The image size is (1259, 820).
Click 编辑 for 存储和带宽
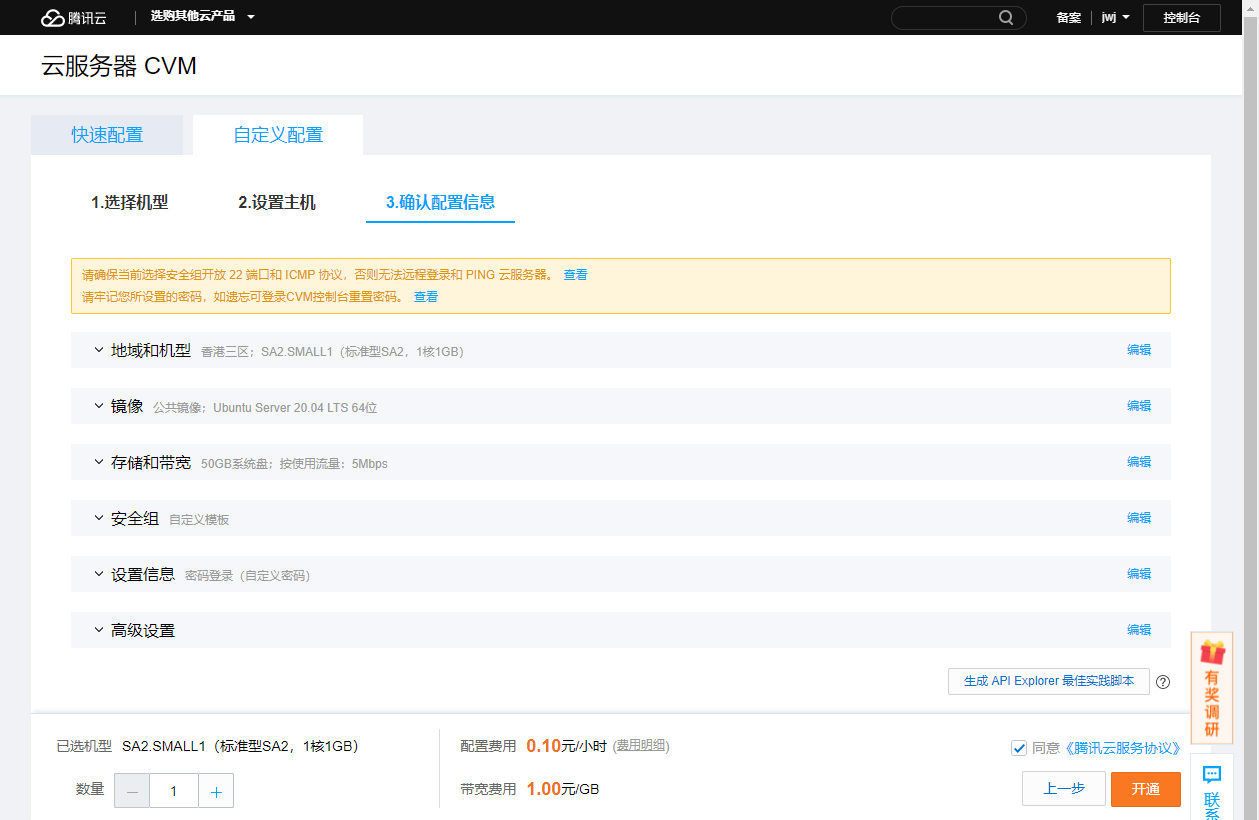(x=1139, y=462)
